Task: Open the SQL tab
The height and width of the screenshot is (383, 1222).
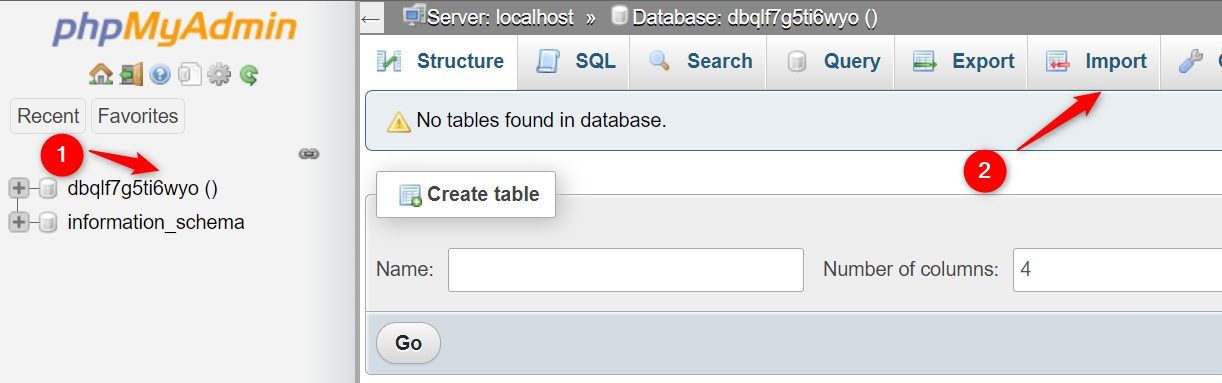Action: (575, 61)
